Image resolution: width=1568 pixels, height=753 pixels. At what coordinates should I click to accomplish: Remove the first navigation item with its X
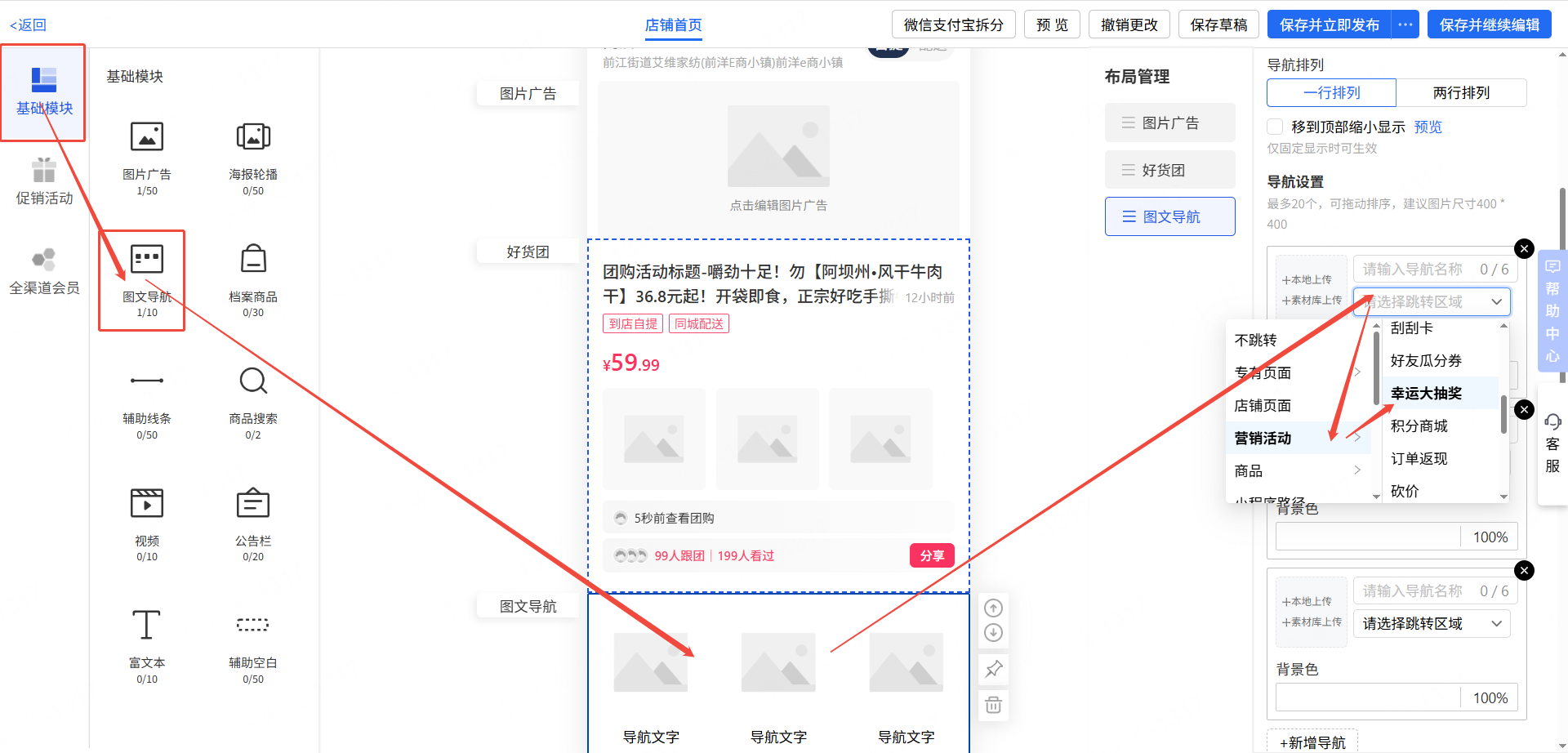coord(1524,248)
